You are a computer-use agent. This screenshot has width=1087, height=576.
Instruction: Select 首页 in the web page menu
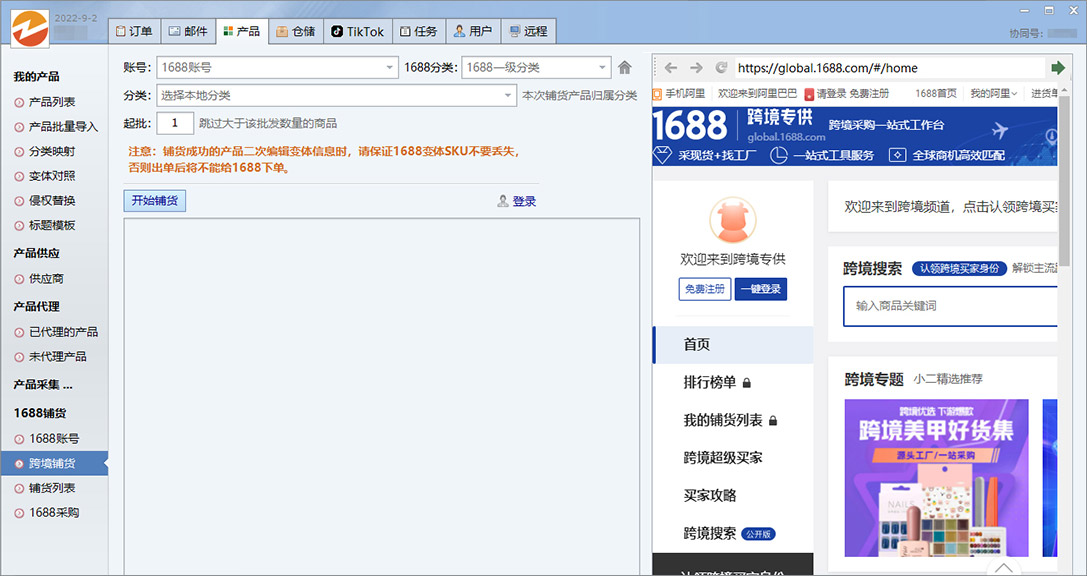733,344
